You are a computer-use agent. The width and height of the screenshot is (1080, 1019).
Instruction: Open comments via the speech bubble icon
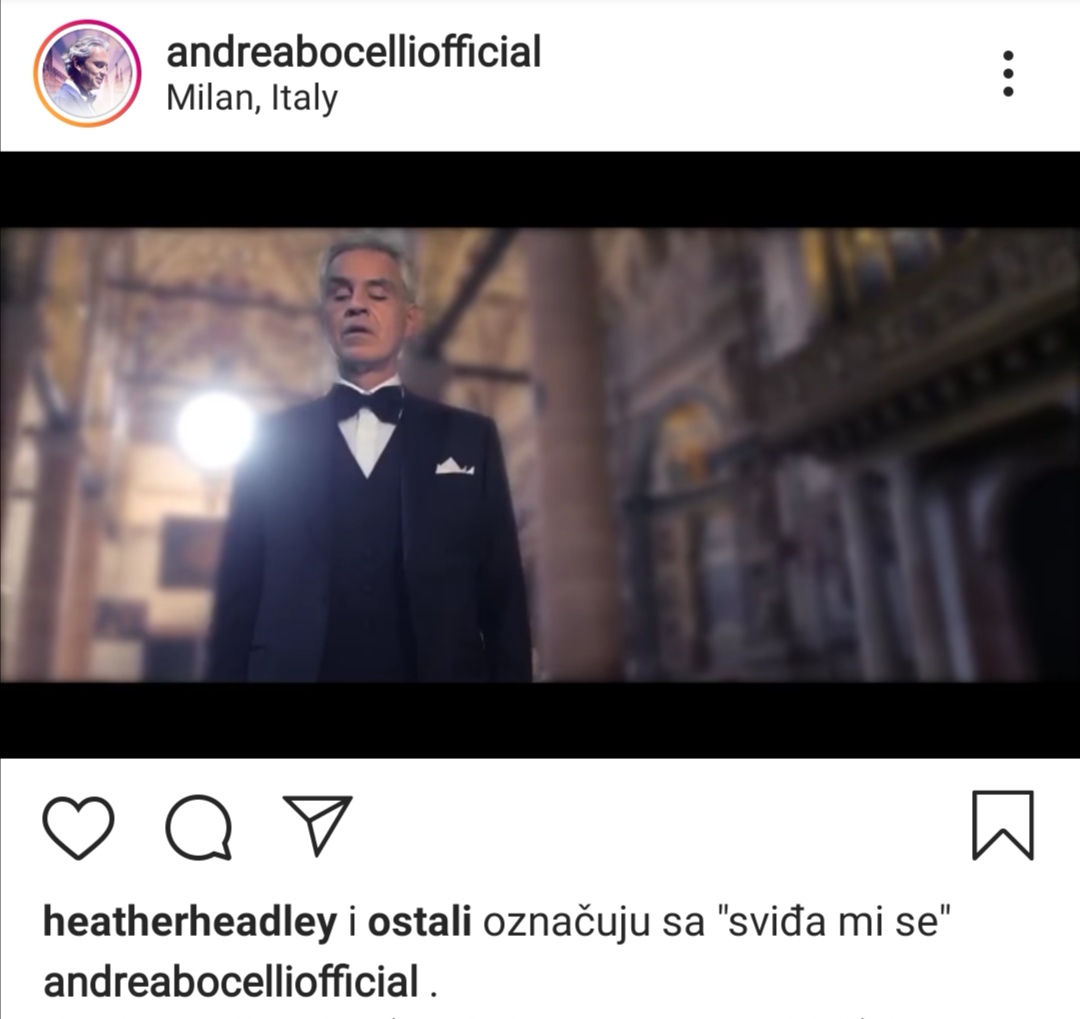tap(199, 827)
